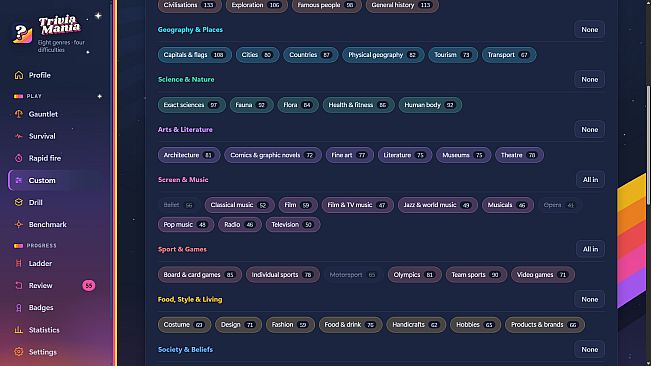Click None for Food, Style & Living

[x=590, y=299]
